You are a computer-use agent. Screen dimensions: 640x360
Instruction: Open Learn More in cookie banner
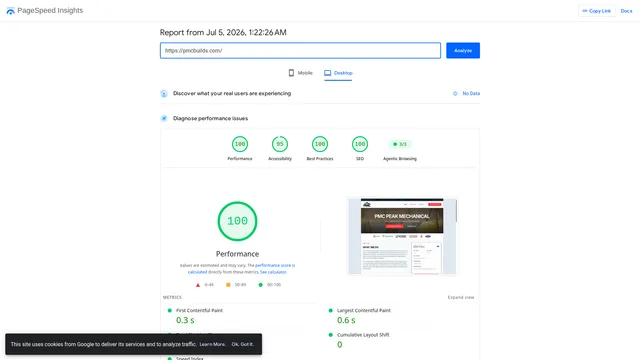pos(212,344)
